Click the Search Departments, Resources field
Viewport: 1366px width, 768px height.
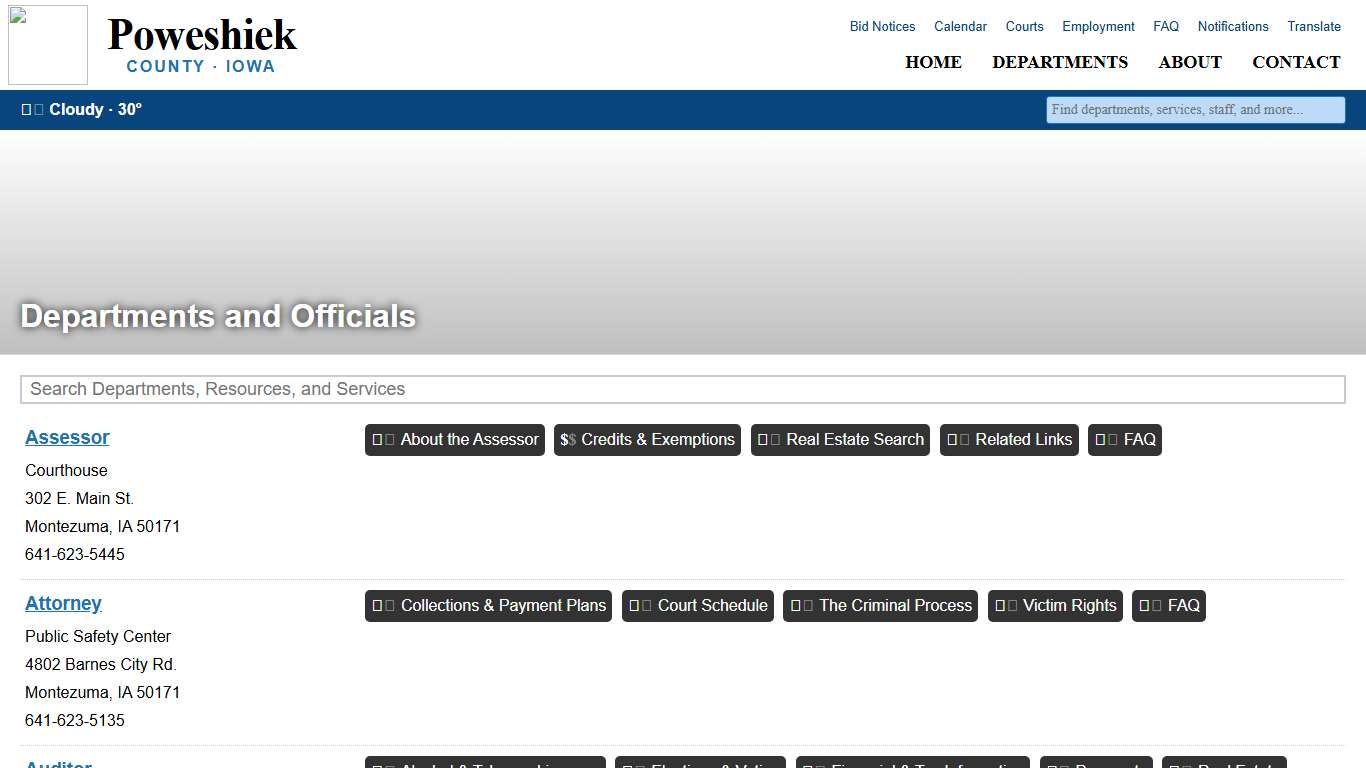pos(683,389)
